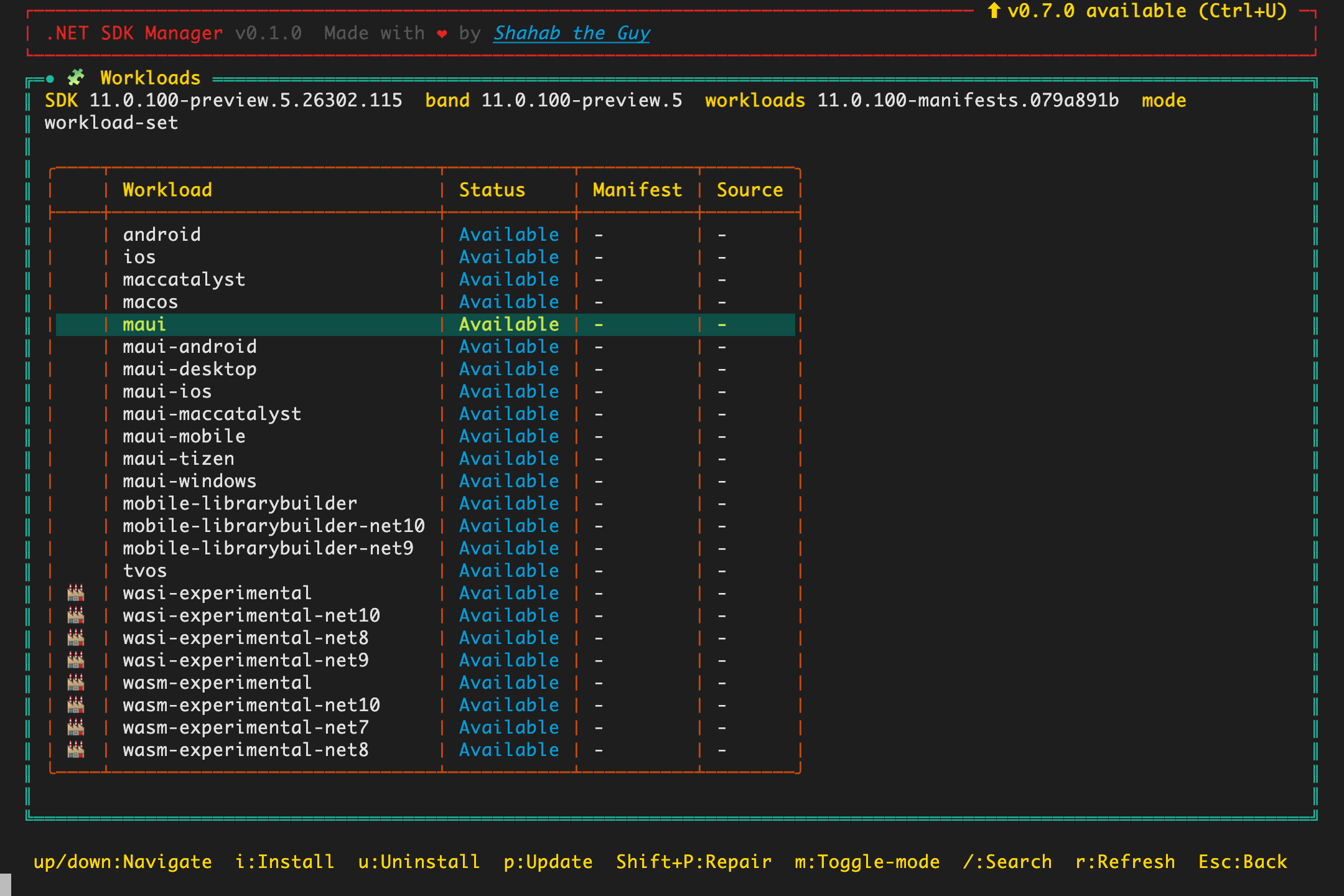Image resolution: width=1344 pixels, height=896 pixels.
Task: Click experimental icon beside wasi-experimental-net9
Action: (x=76, y=660)
